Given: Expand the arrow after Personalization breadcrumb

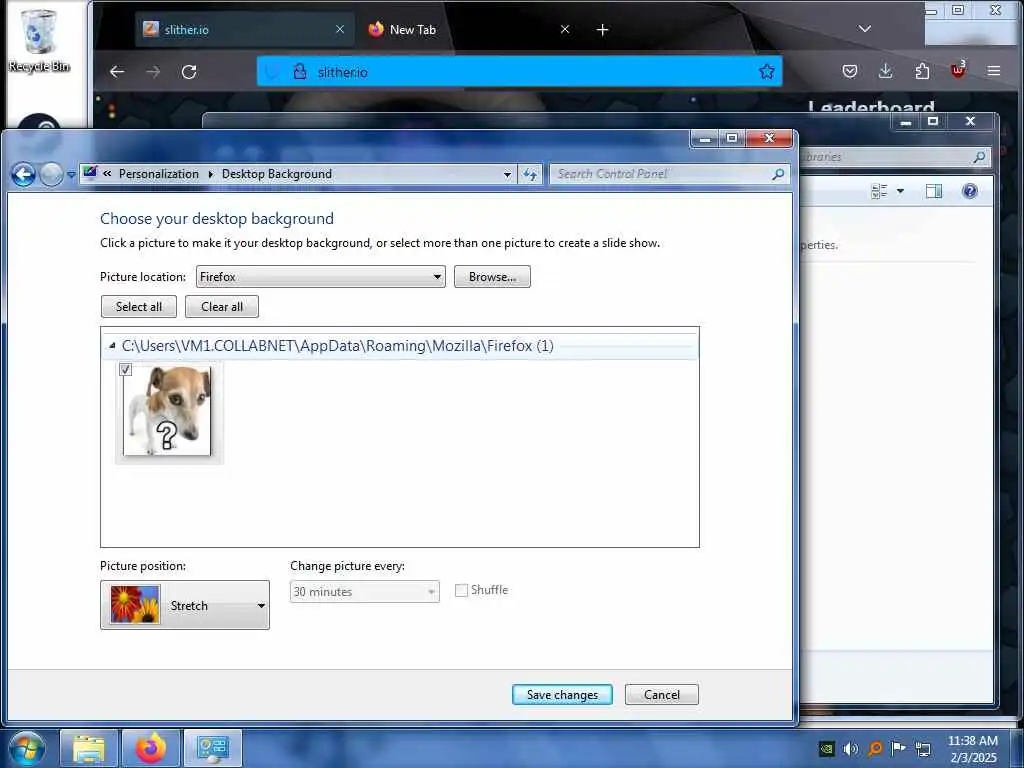Looking at the screenshot, I should tap(210, 174).
